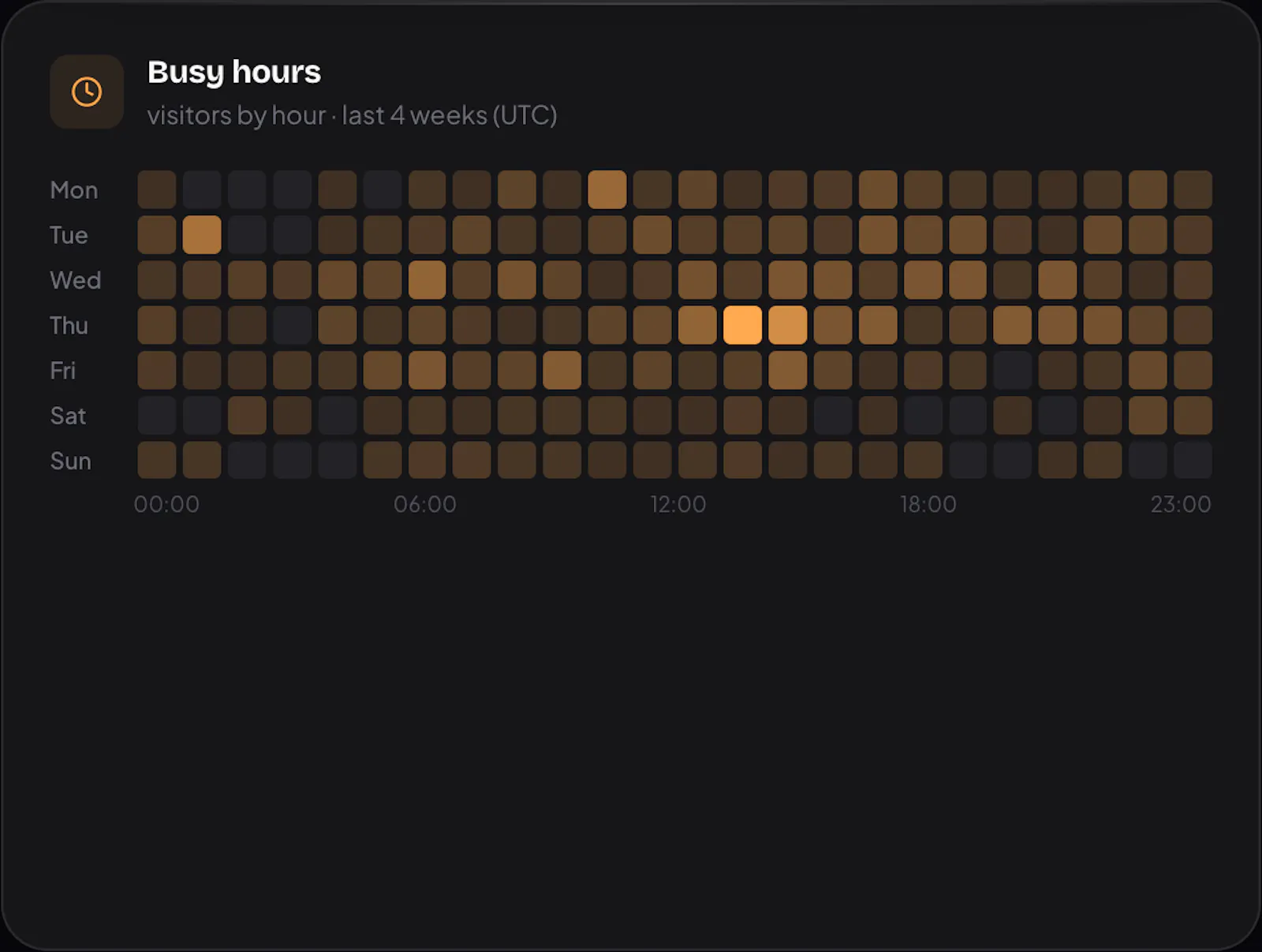Click the "12:00" axis label
This screenshot has height=952, width=1262.
678,504
